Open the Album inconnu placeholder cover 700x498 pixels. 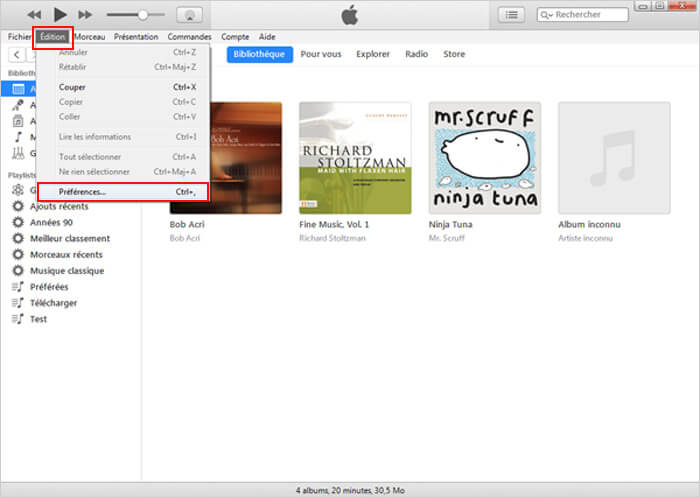coord(614,158)
